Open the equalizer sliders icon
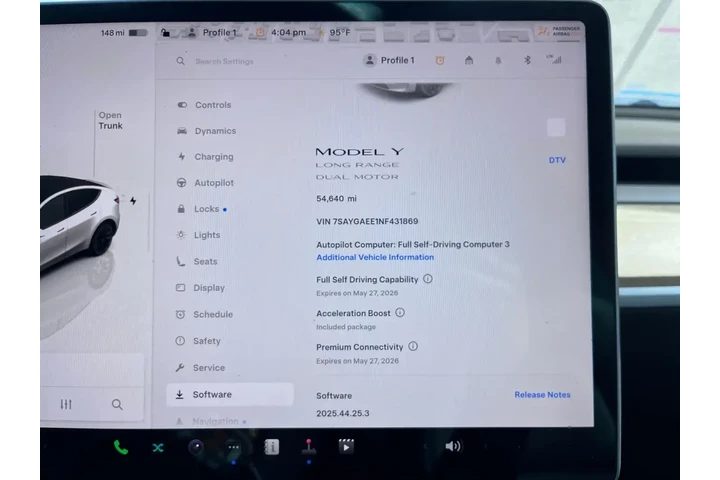The width and height of the screenshot is (720, 480). click(x=66, y=404)
